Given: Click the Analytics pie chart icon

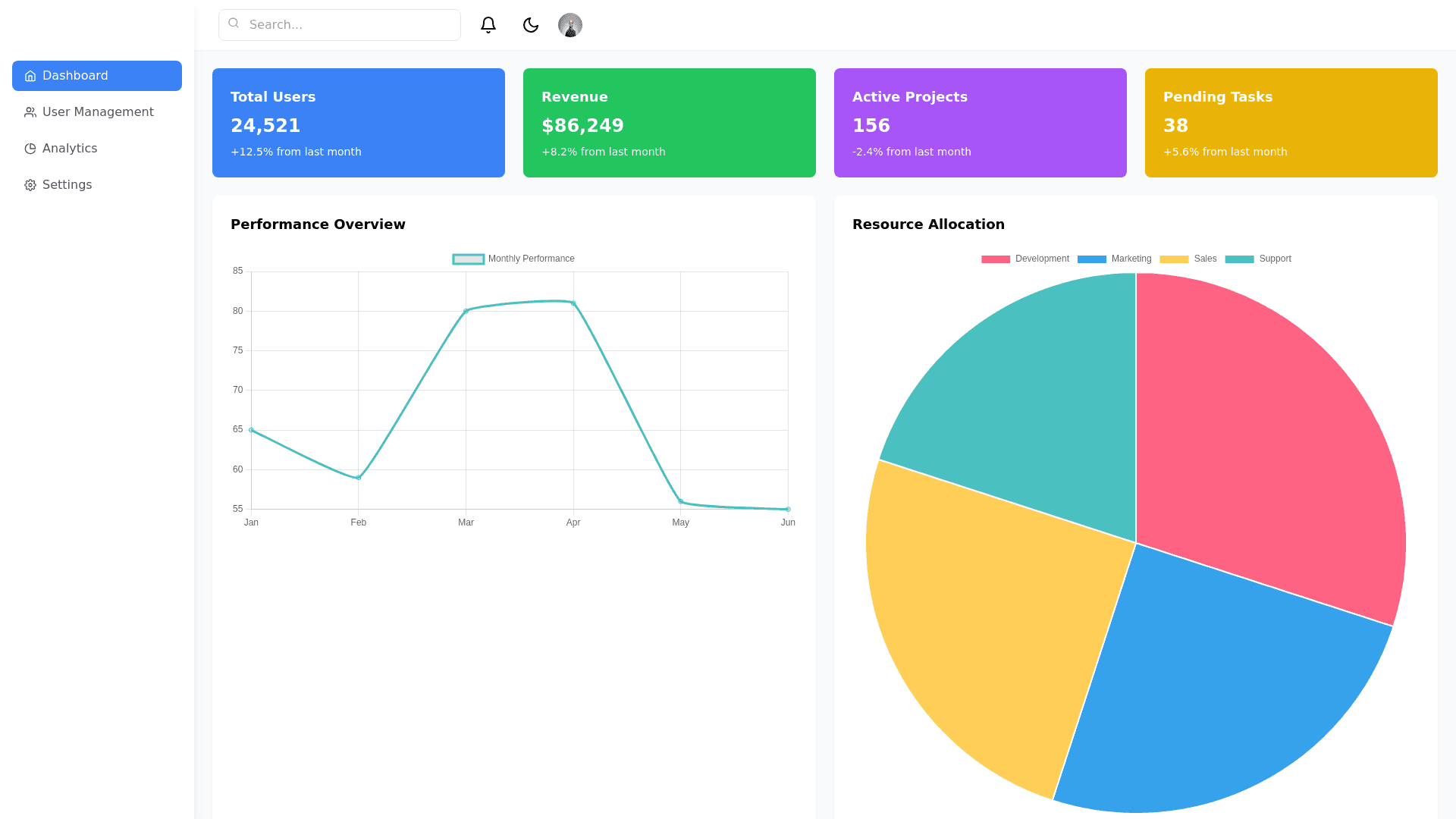Looking at the screenshot, I should 30,149.
